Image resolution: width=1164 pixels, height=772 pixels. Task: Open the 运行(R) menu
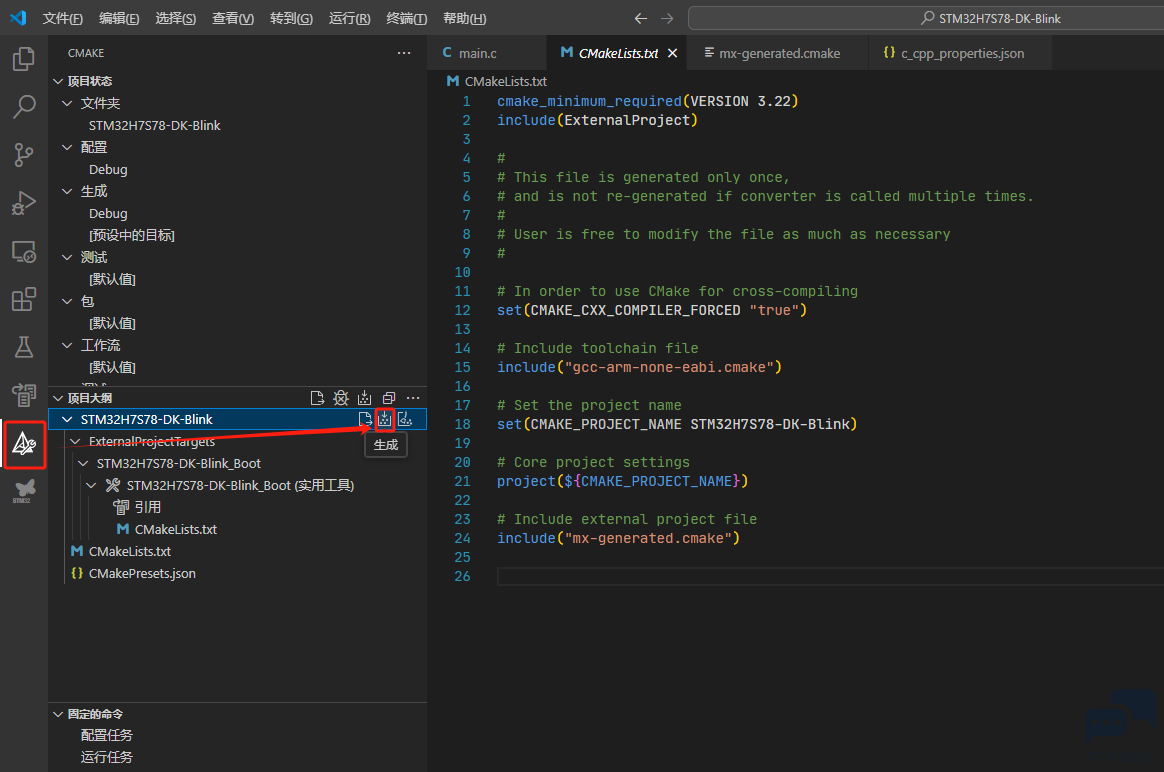[349, 19]
